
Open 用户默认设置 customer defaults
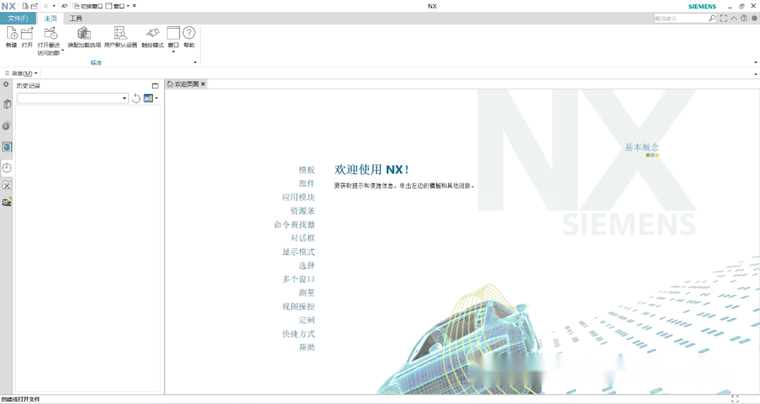[121, 35]
